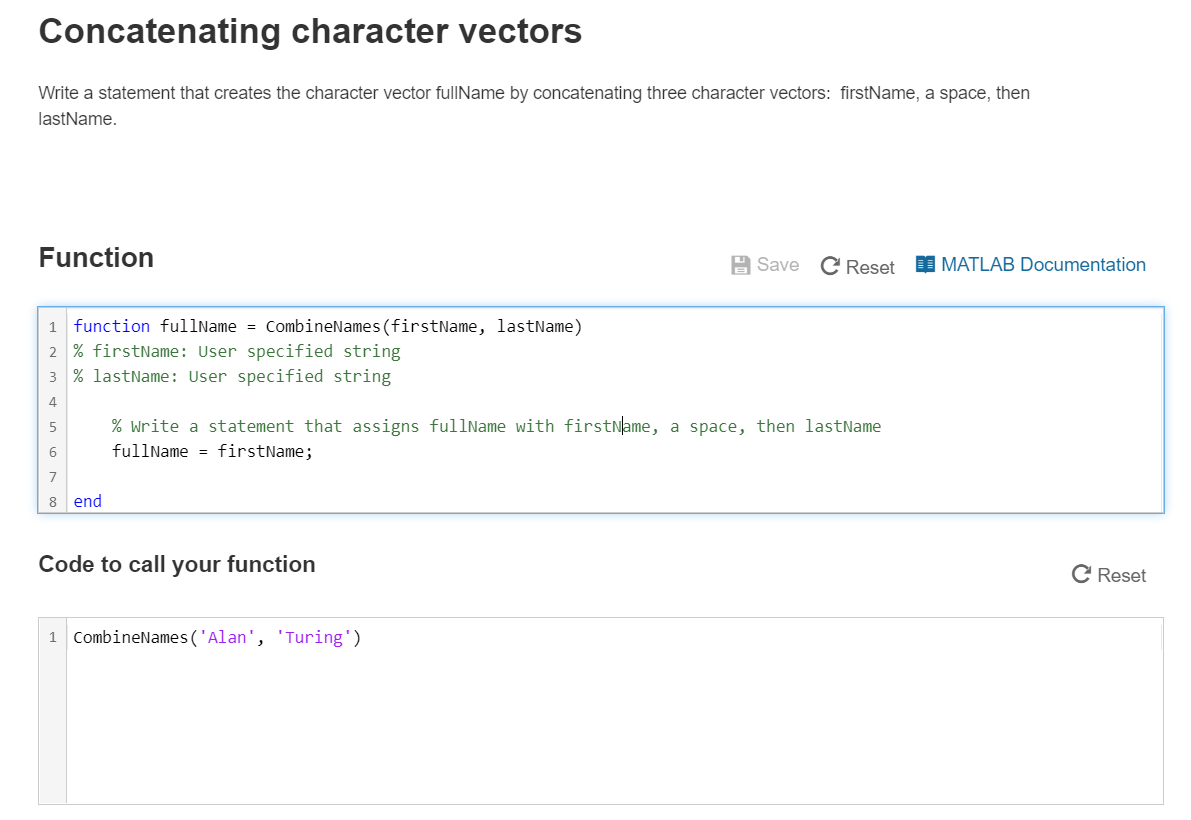Click the 'function' keyword on line 1
Image resolution: width=1191 pixels, height=820 pixels.
[112, 326]
